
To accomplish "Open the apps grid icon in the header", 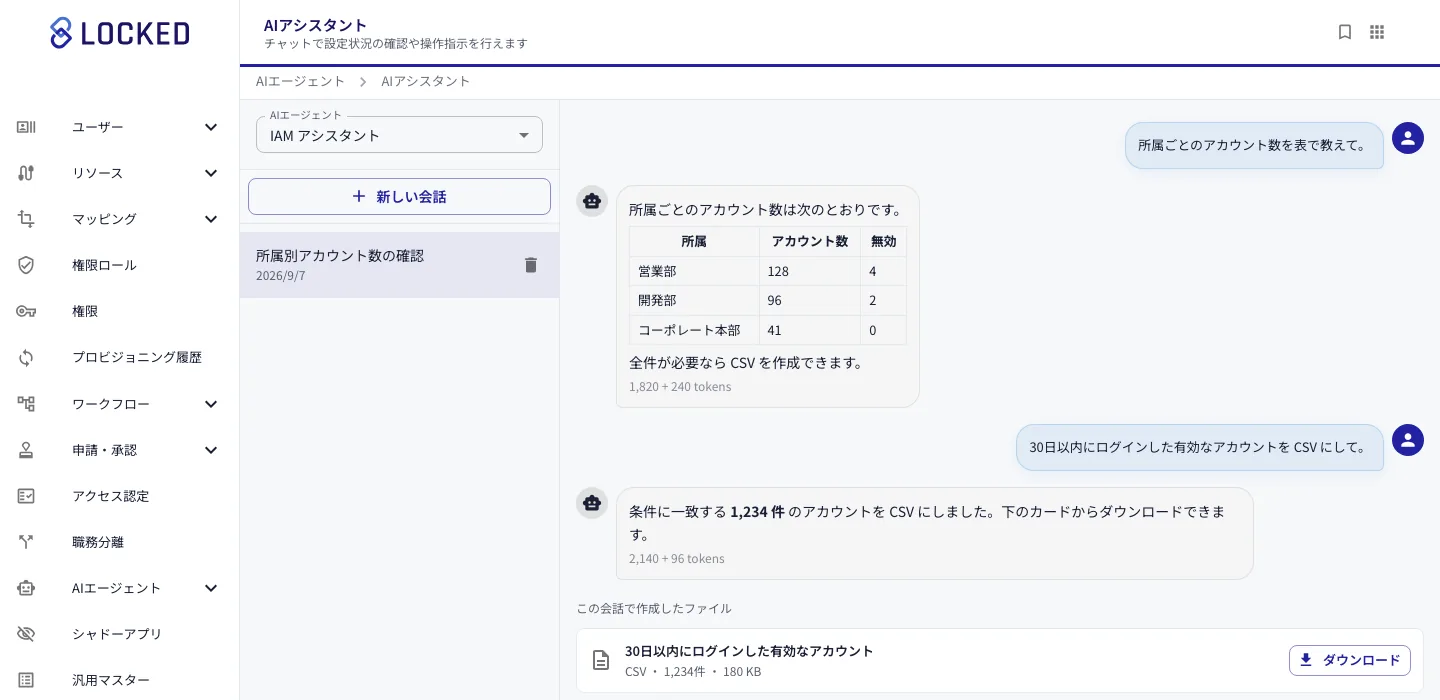I will [1377, 32].
